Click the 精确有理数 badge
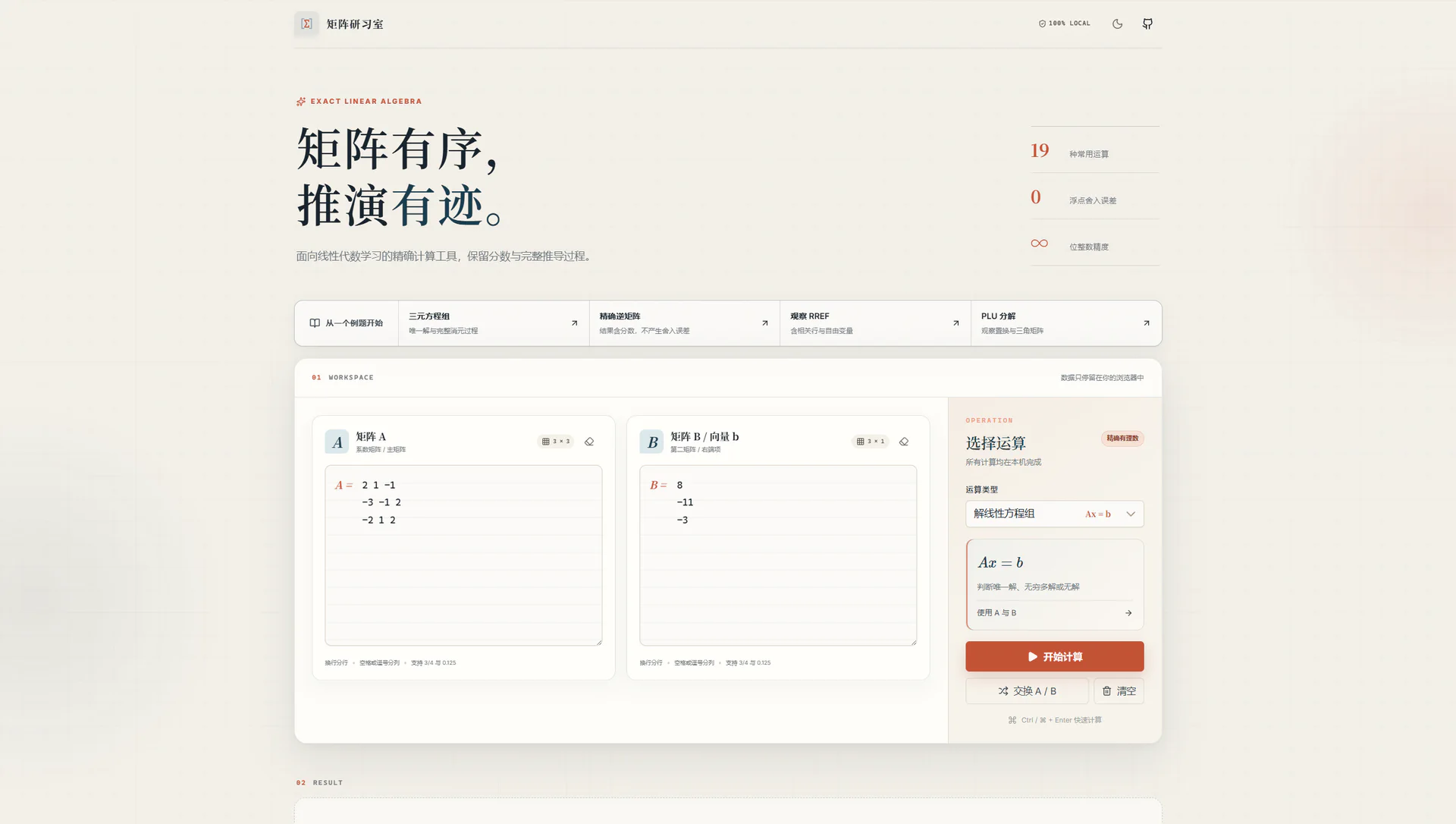Image resolution: width=1456 pixels, height=824 pixels. click(1122, 439)
